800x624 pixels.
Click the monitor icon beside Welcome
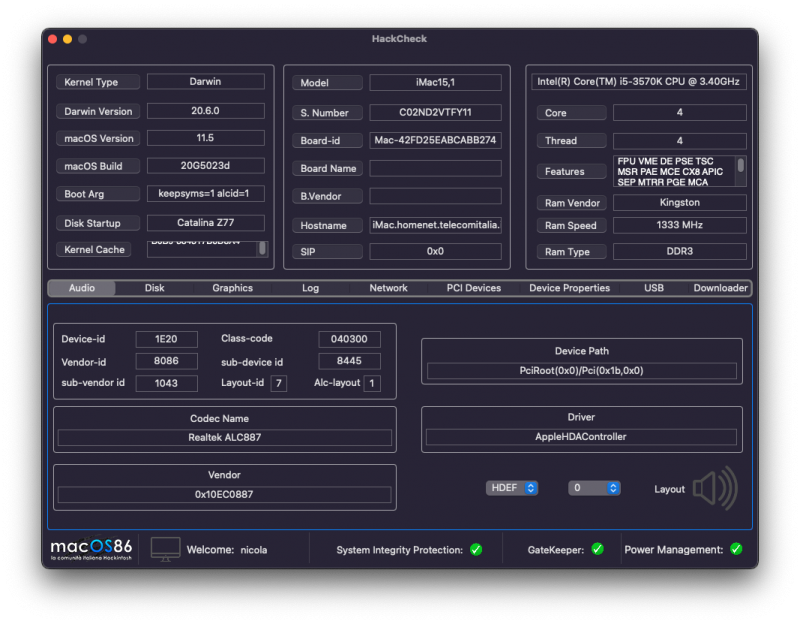pyautogui.click(x=166, y=548)
